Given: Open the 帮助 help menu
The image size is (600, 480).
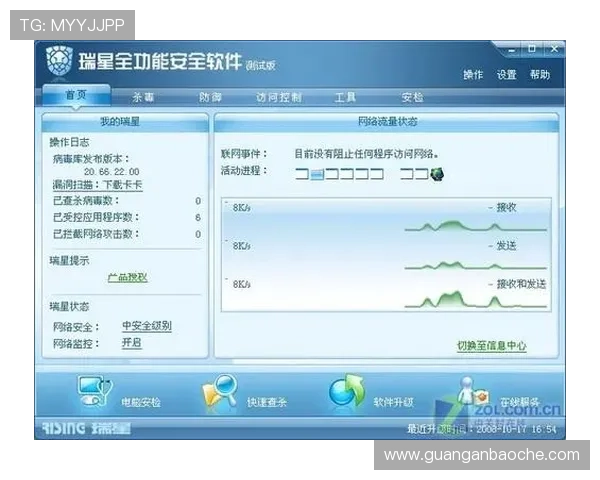Looking at the screenshot, I should [x=540, y=74].
